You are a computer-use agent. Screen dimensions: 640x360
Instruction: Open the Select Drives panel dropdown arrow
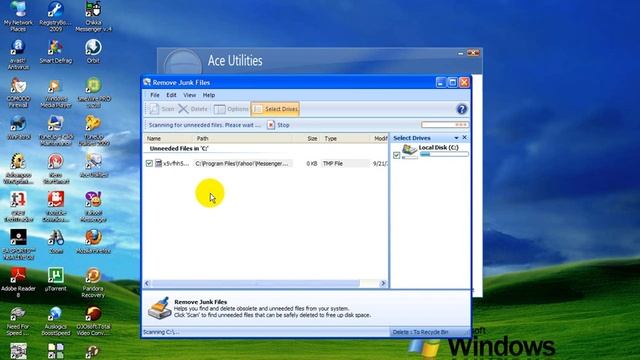pos(456,138)
